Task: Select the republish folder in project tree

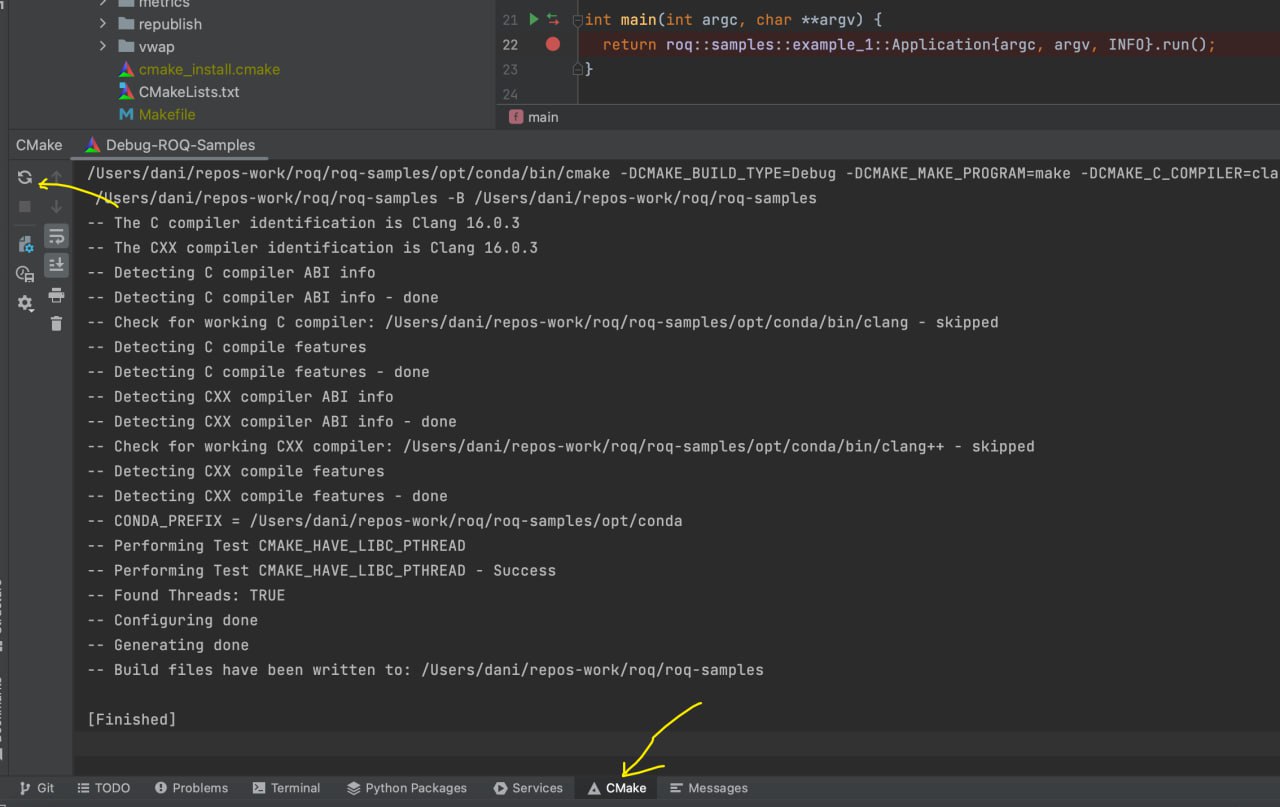Action: [160, 24]
